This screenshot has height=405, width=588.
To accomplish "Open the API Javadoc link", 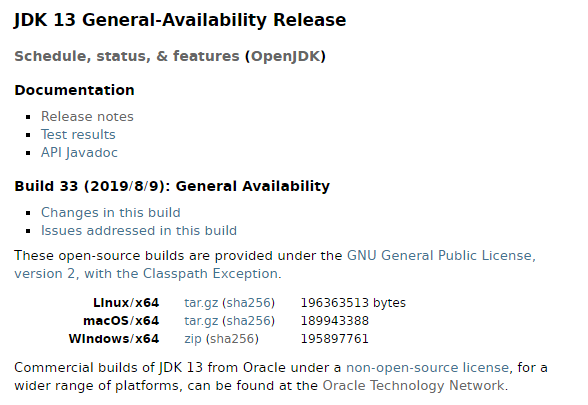I will [x=79, y=153].
